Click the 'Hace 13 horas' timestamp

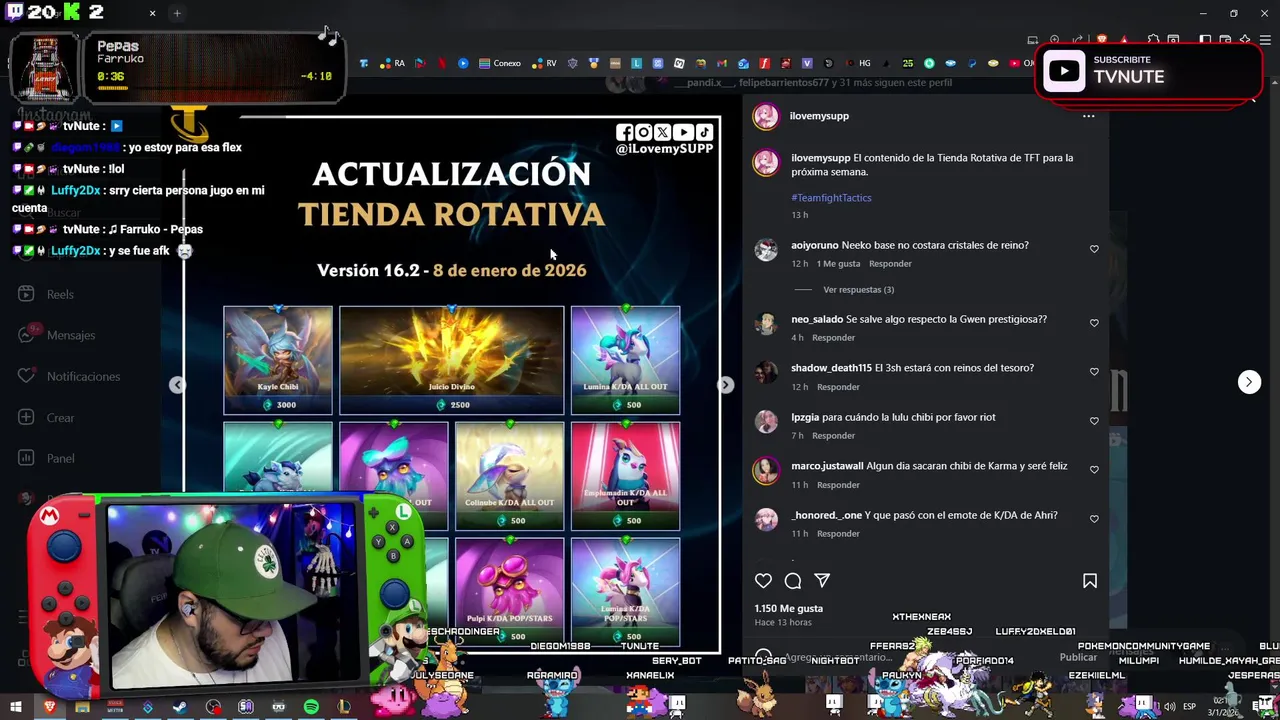click(x=783, y=623)
